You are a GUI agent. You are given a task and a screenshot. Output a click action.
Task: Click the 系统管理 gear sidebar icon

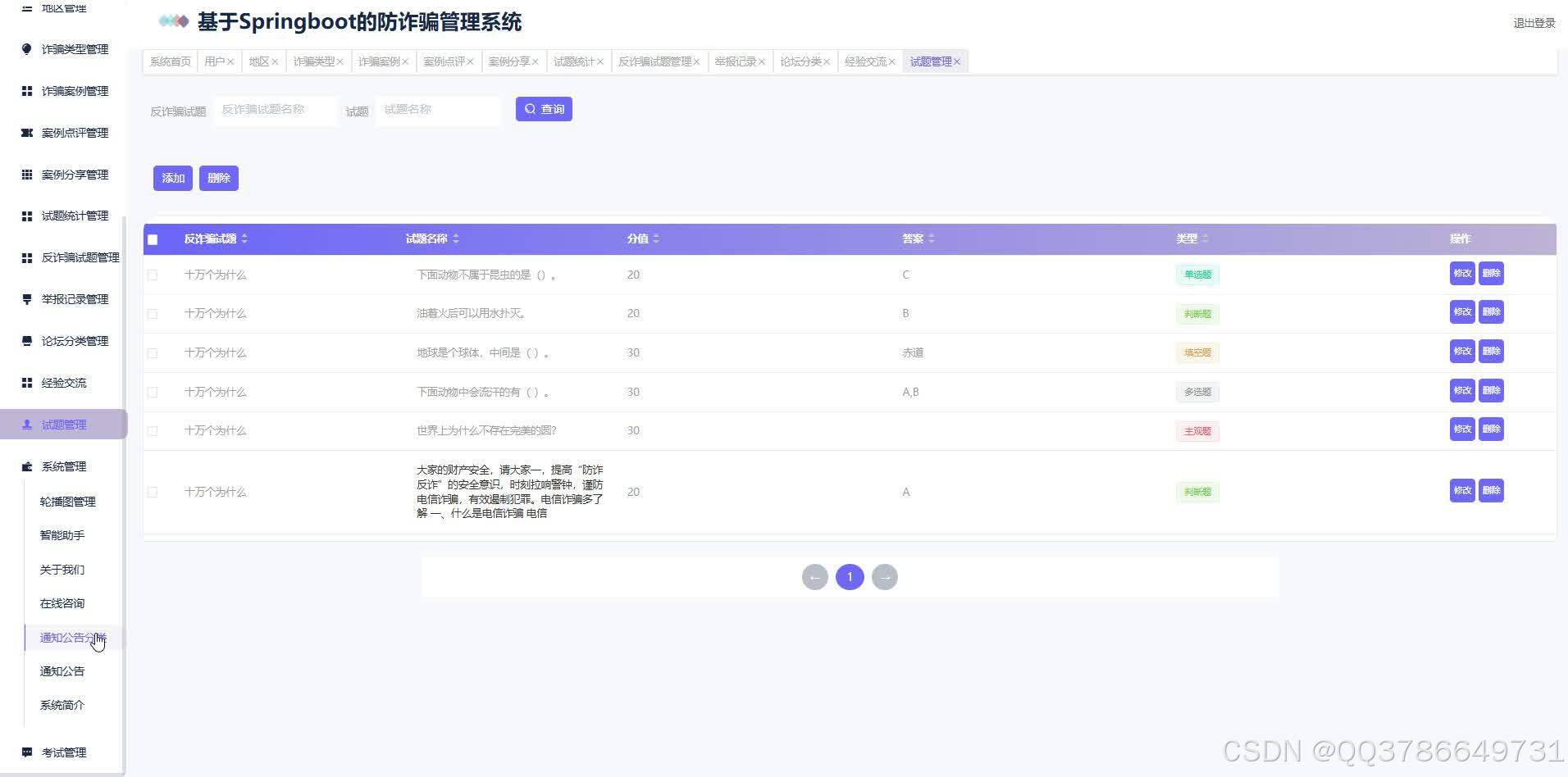(25, 466)
